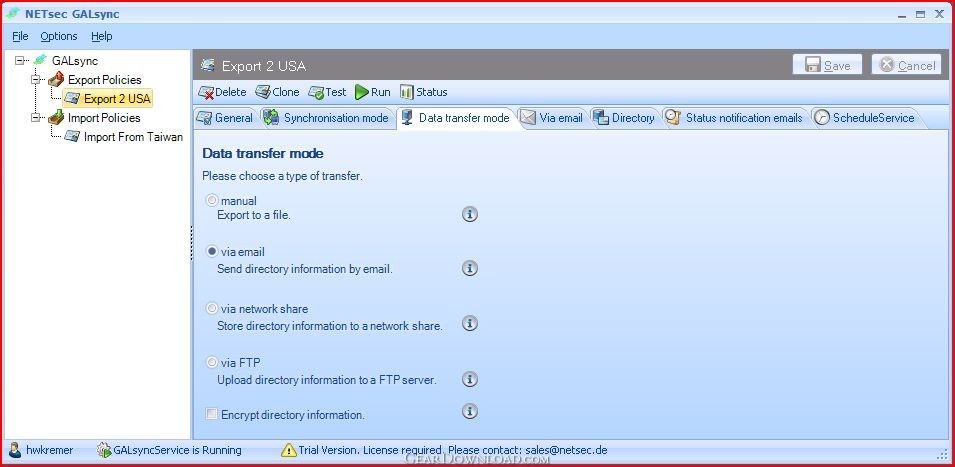Open the Via email tab
The image size is (955, 467).
point(552,118)
